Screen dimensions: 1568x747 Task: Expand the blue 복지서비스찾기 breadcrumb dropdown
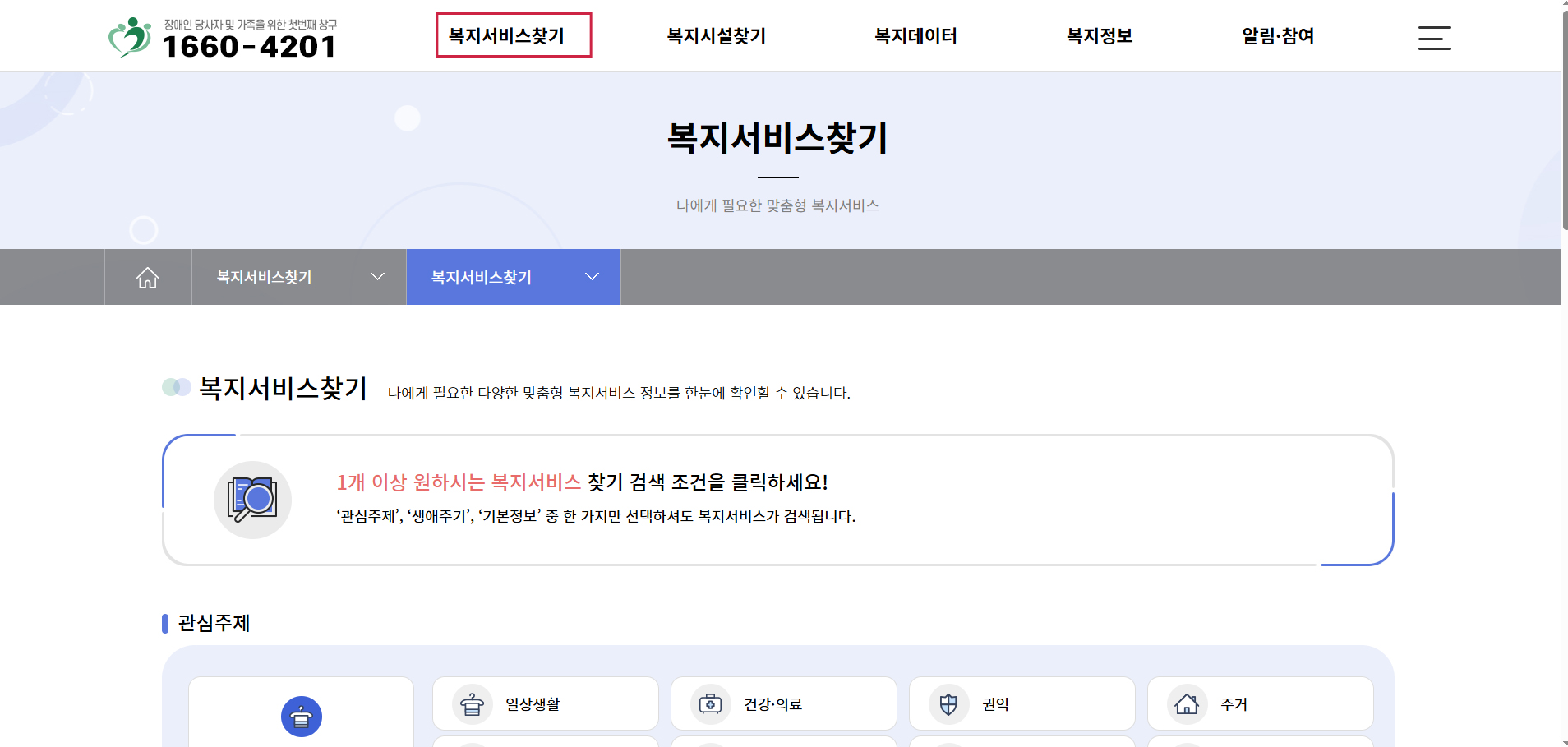tap(514, 278)
